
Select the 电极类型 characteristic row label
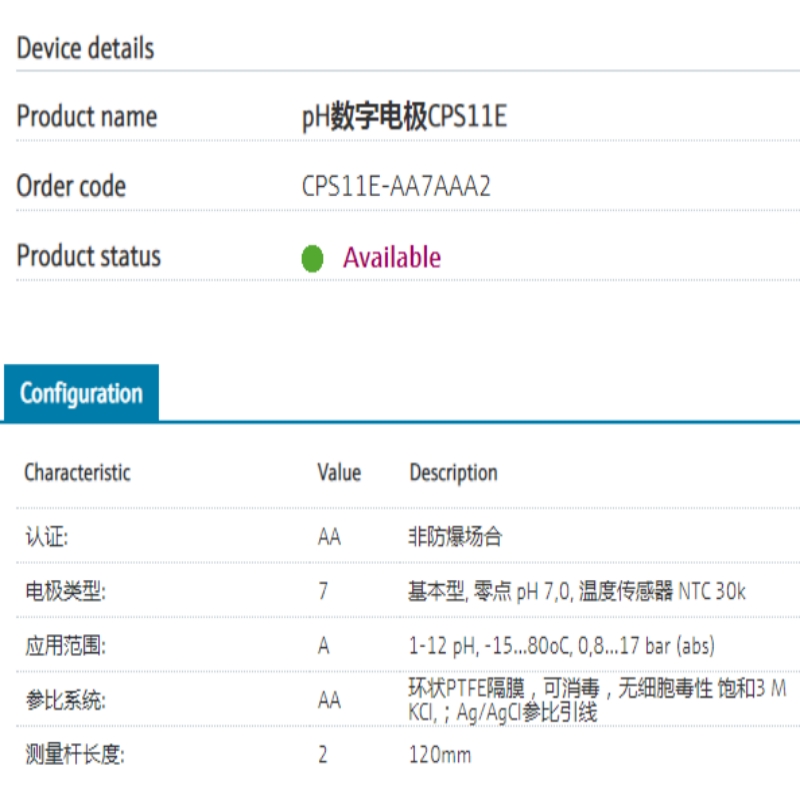point(65,591)
